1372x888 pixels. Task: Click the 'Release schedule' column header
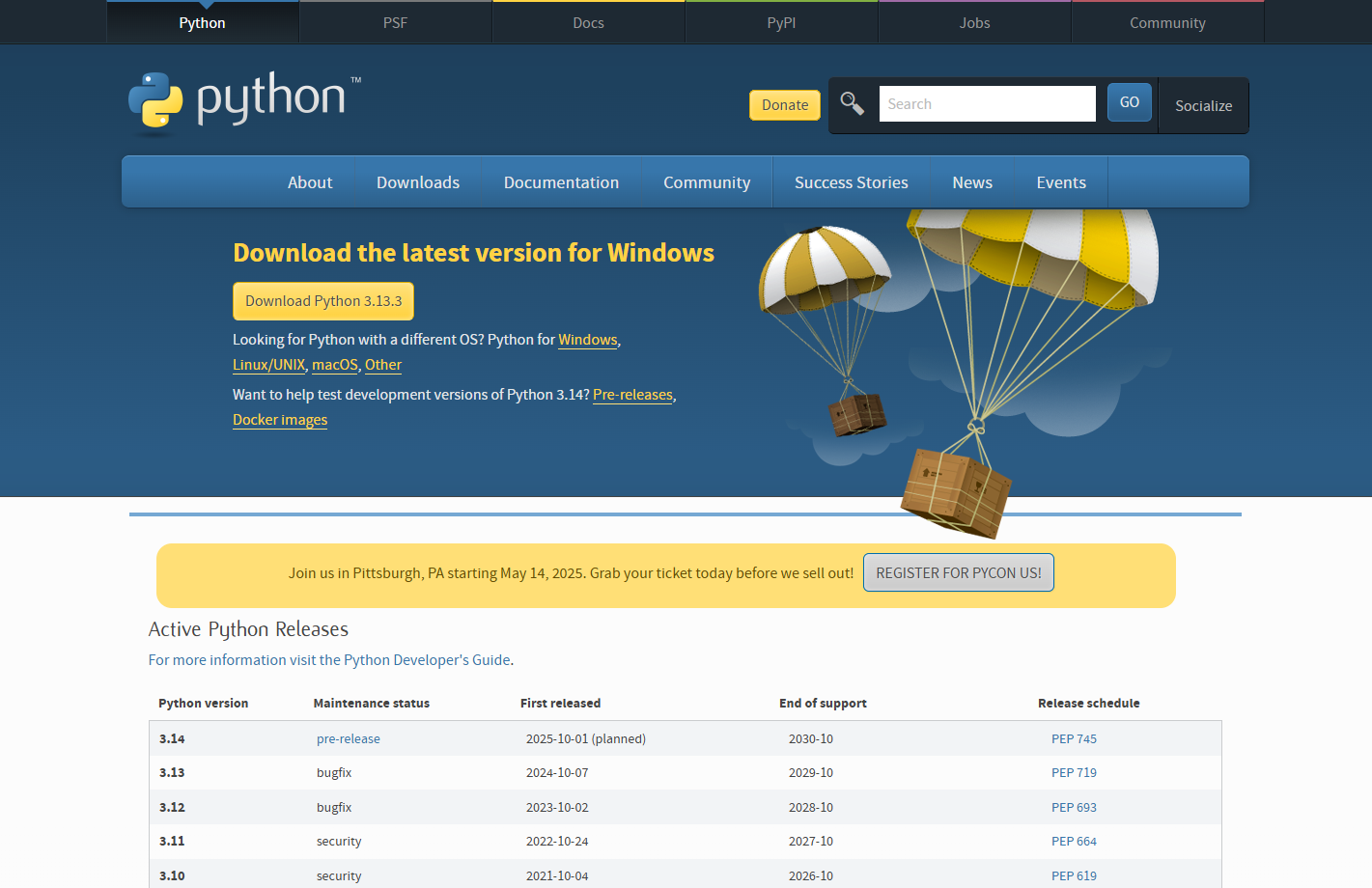[x=1089, y=704]
